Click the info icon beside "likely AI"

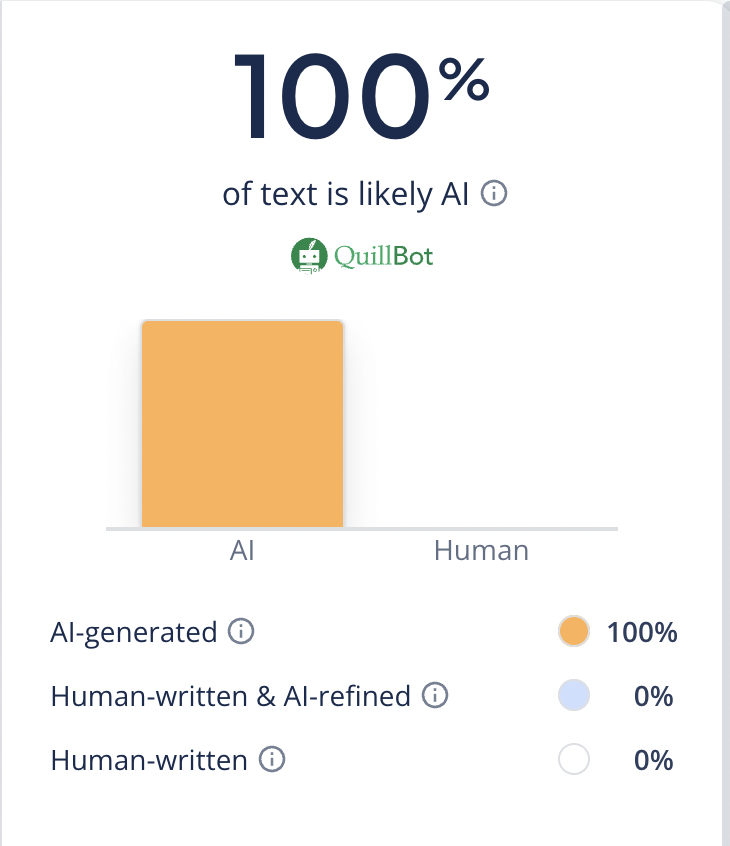494,194
